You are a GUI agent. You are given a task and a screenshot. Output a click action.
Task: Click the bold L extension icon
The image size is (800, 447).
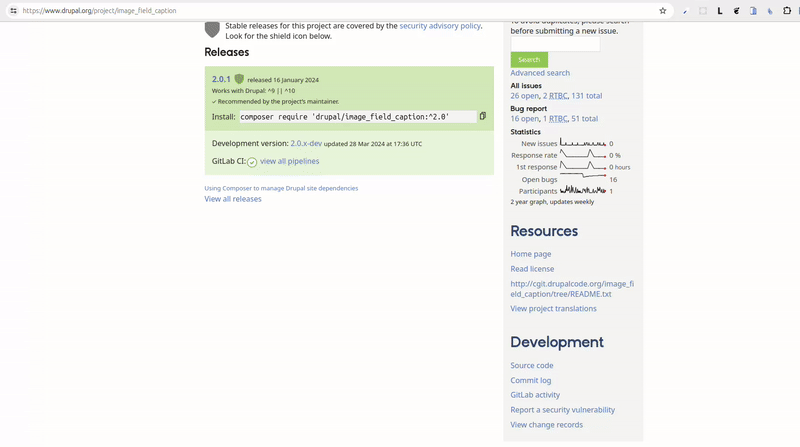[719, 11]
